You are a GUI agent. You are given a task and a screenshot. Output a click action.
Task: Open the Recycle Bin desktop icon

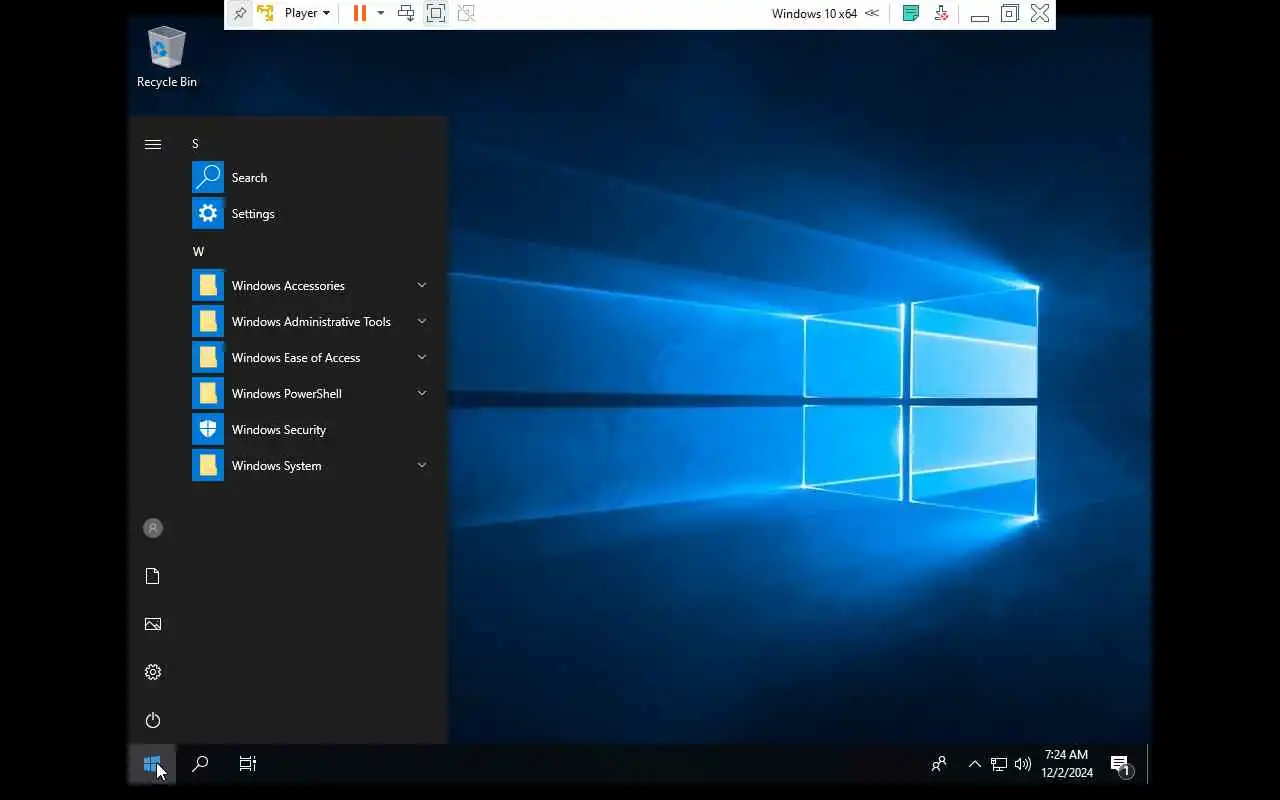[x=167, y=57]
